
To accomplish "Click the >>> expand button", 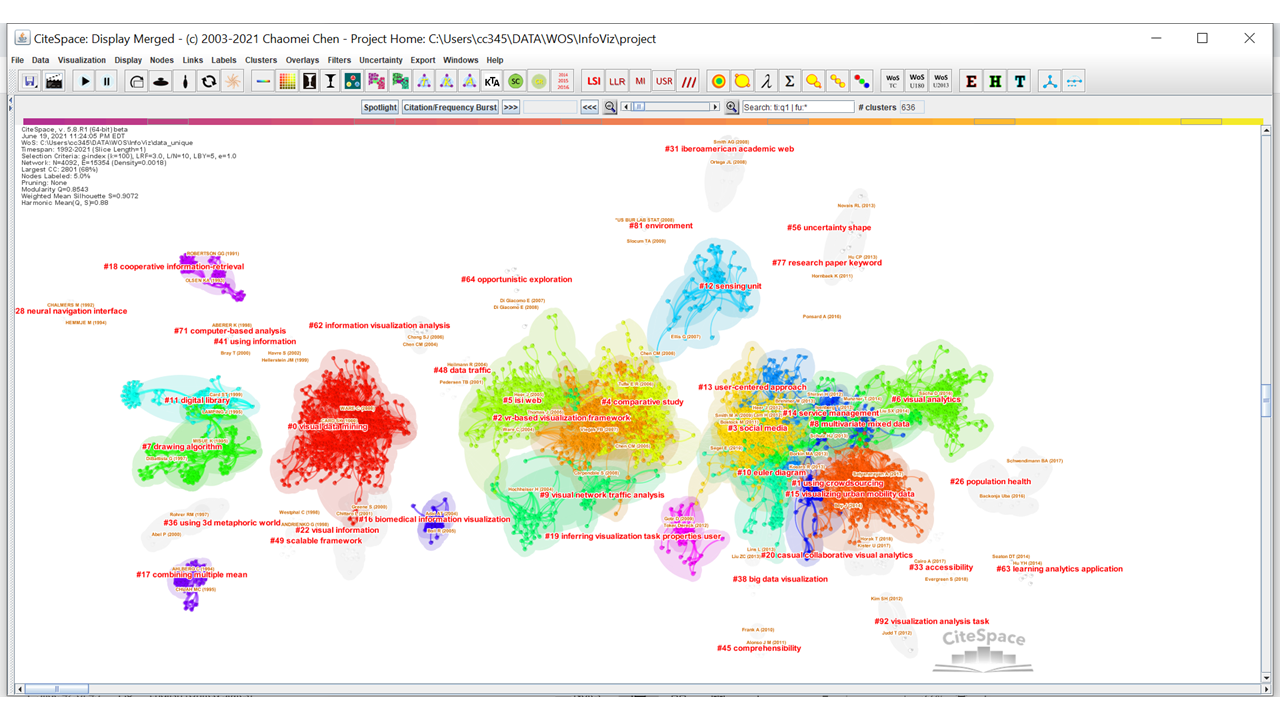I will coord(510,107).
